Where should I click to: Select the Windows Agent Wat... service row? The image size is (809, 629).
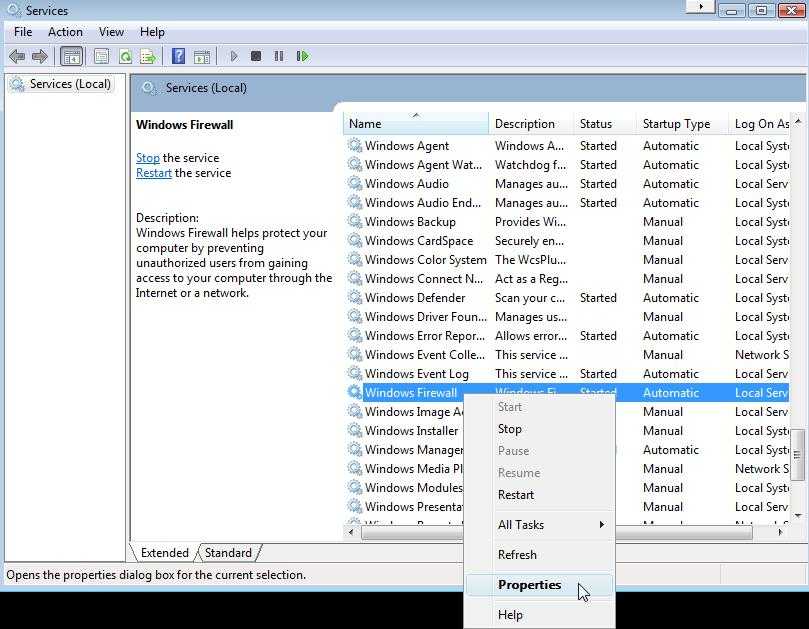(567, 165)
